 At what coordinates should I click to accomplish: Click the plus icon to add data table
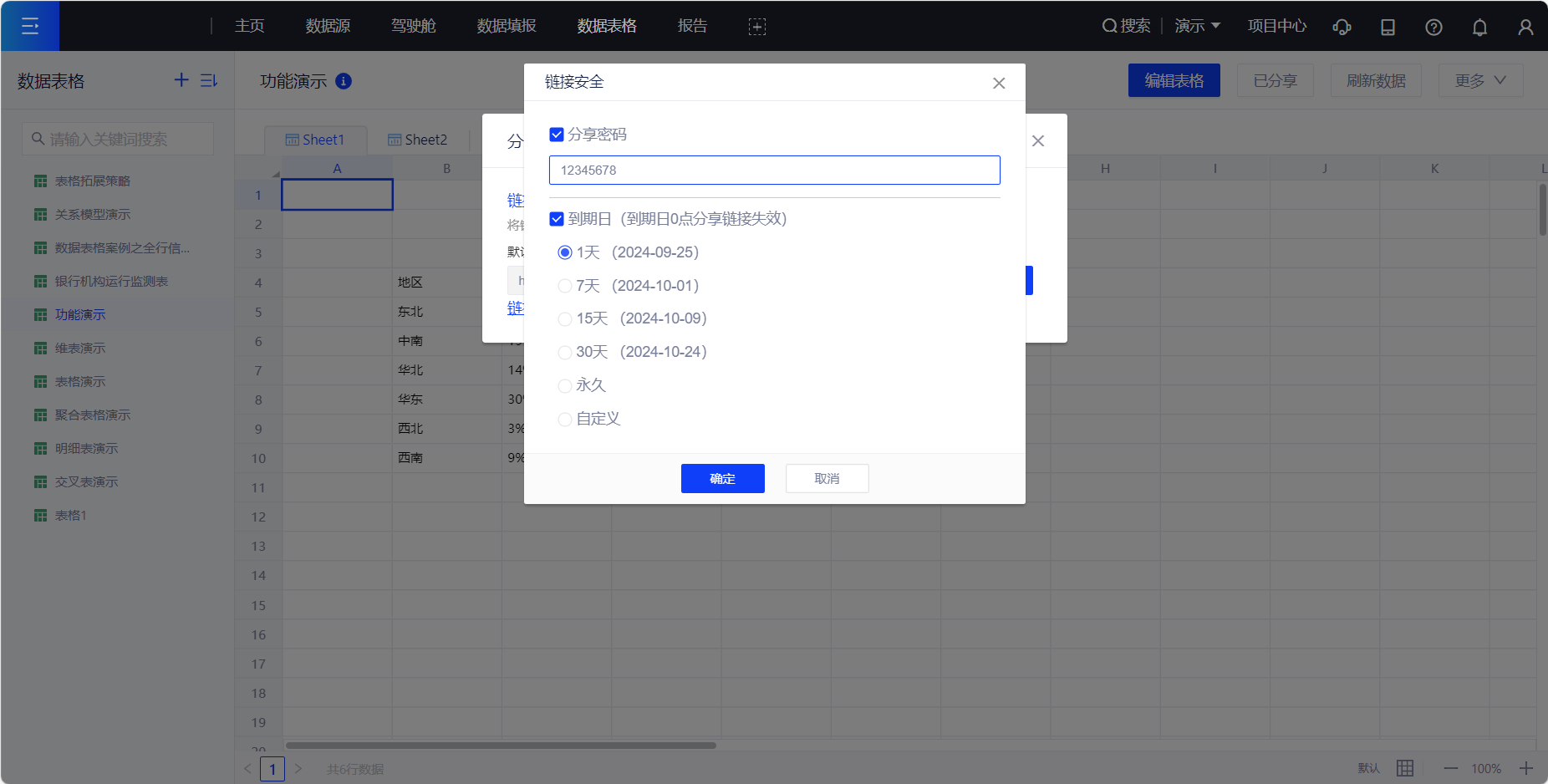pyautogui.click(x=181, y=80)
